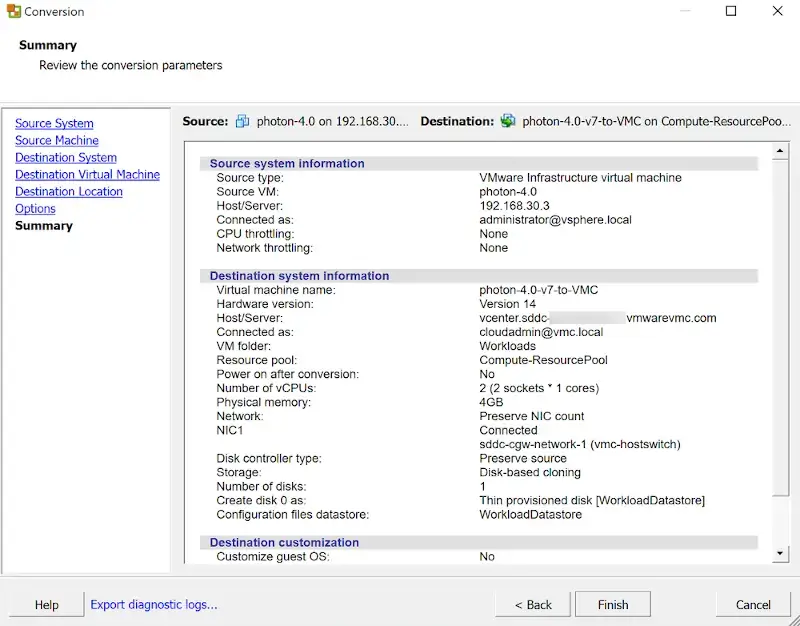
Task: Click Finish to start conversion
Action: [613, 605]
